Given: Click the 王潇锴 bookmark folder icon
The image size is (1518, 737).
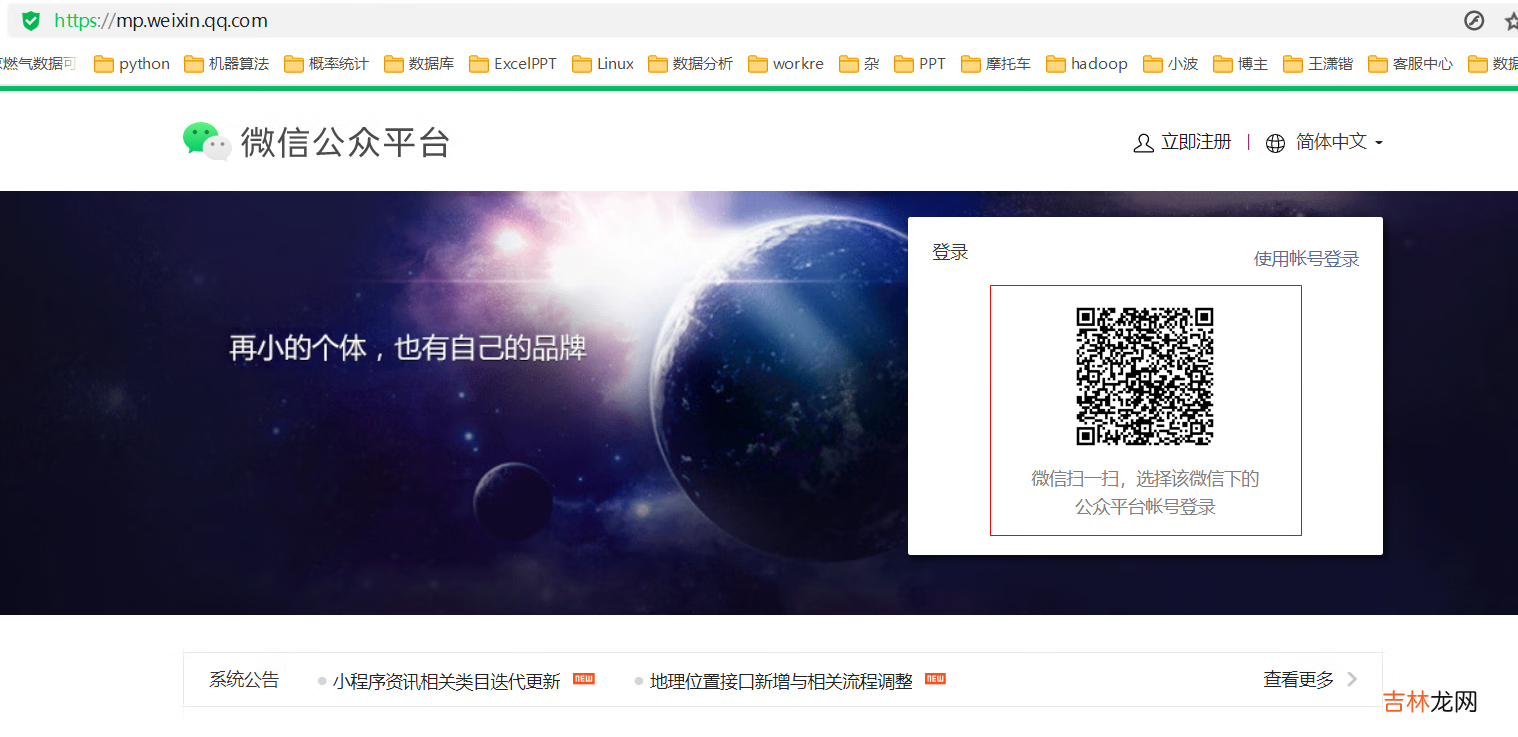Looking at the screenshot, I should pos(1292,64).
